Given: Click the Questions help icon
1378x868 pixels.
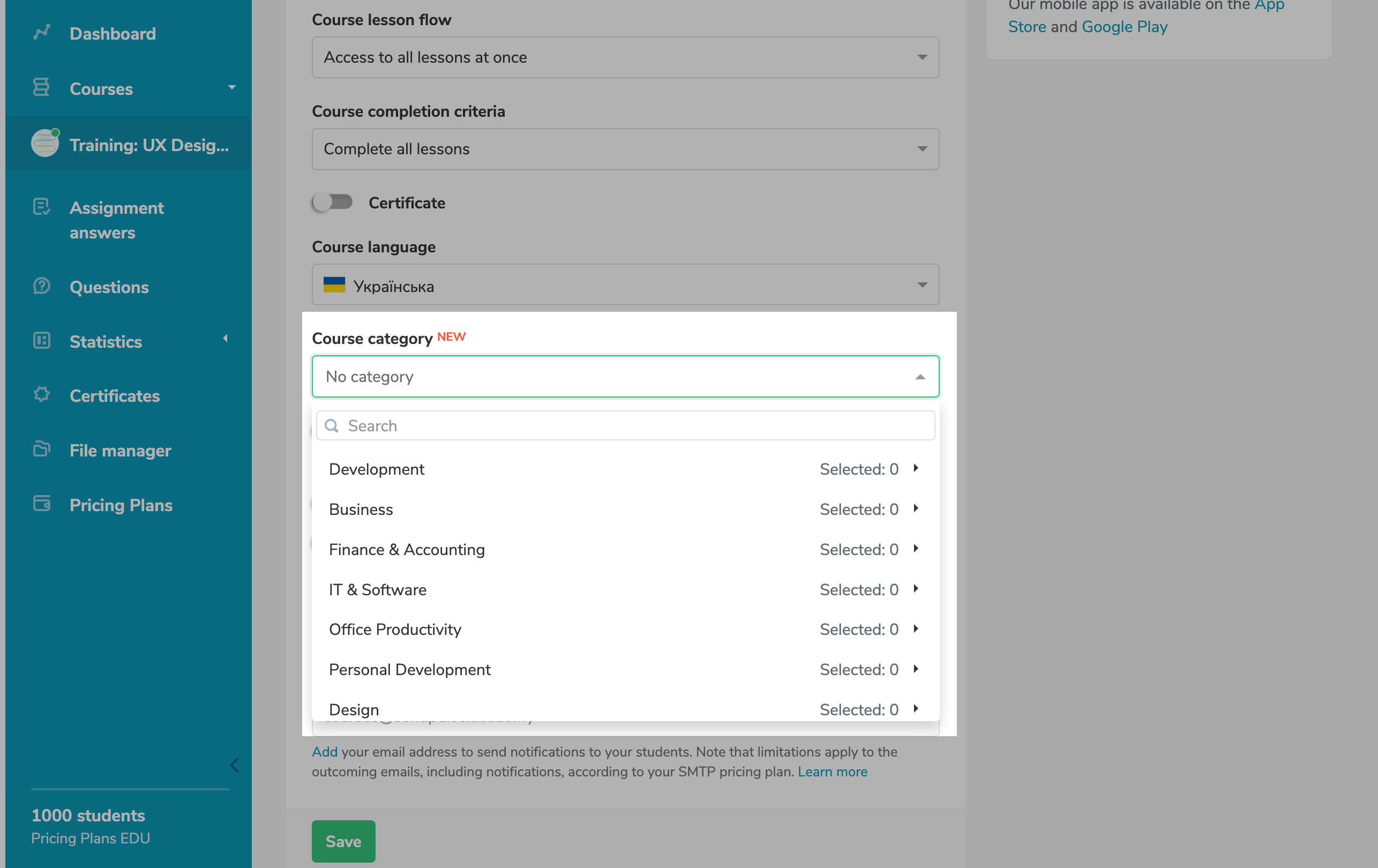Looking at the screenshot, I should 41,286.
